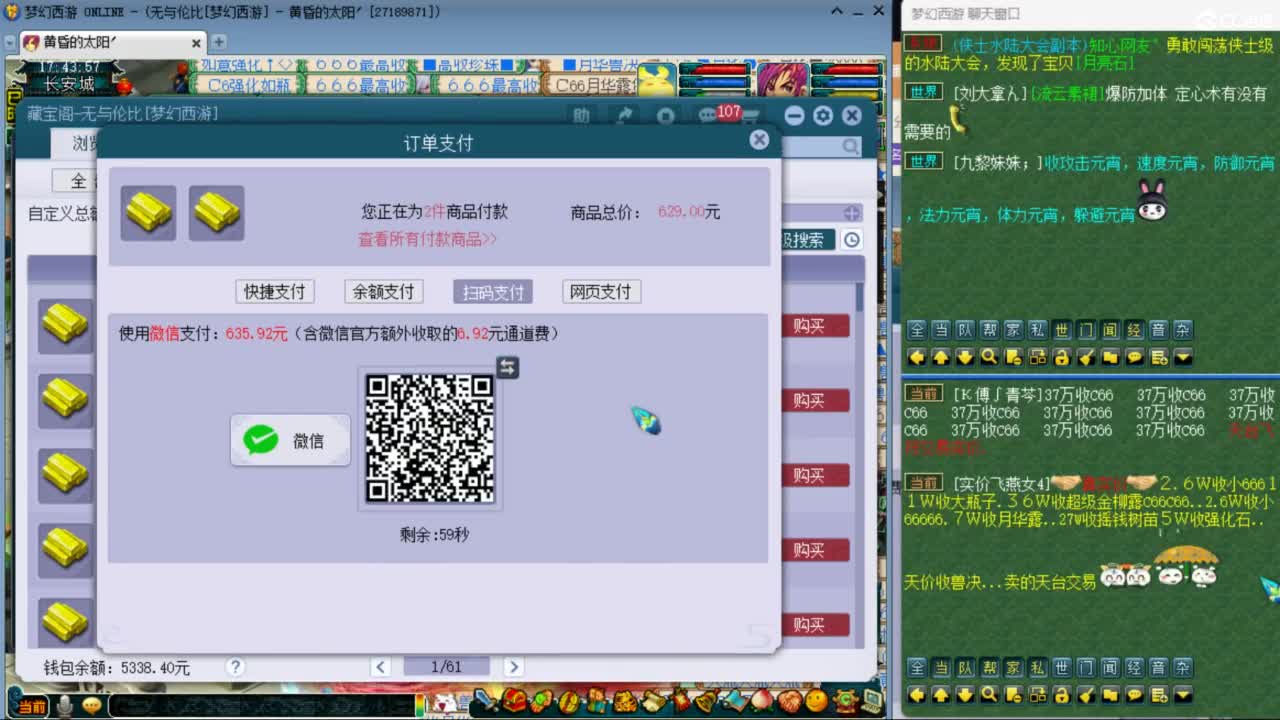Click magnifier search icon in world-chat pane toolbar
This screenshot has width=1280, height=720.
[989, 357]
